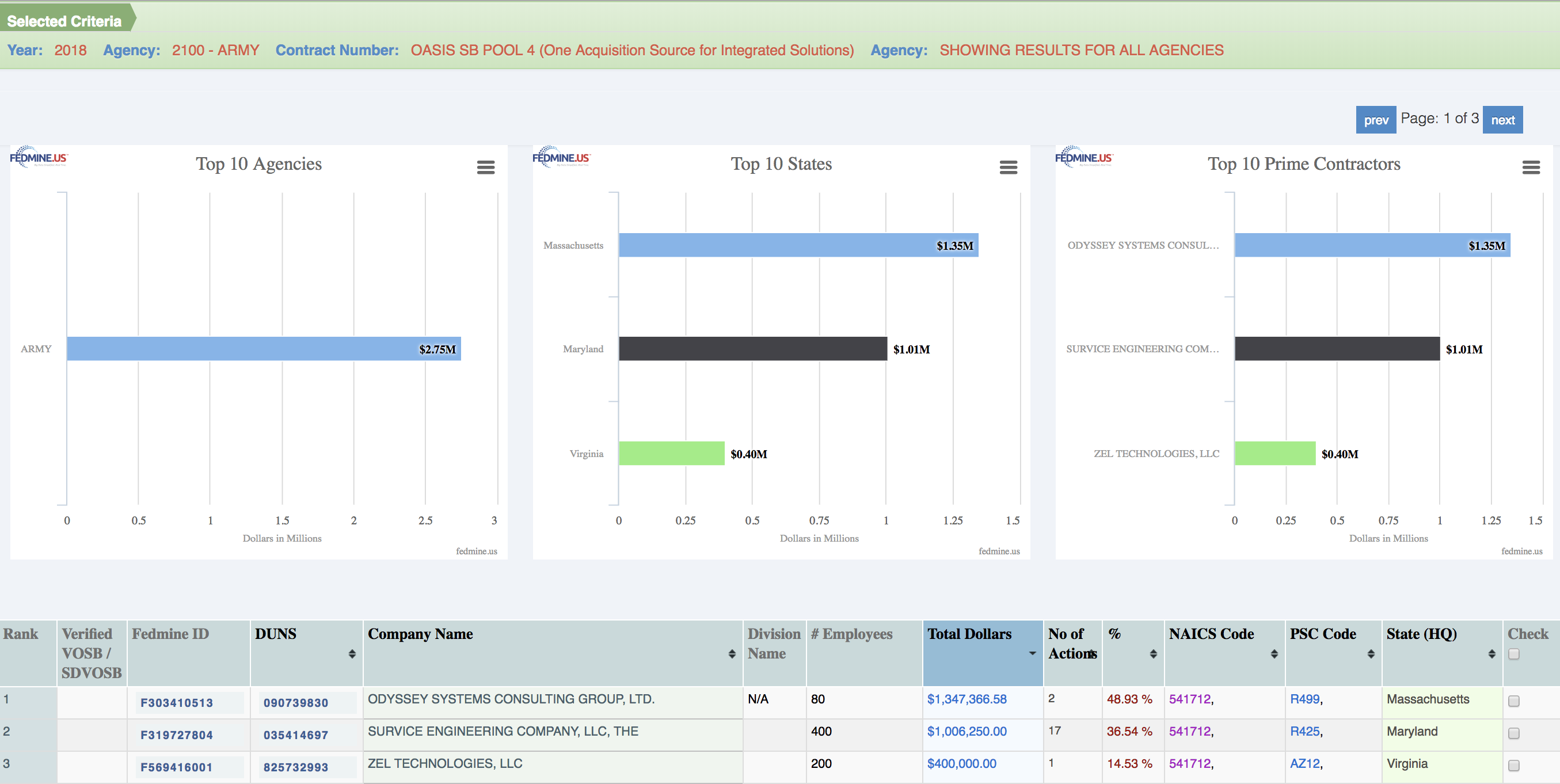Go to the next page with next button
1560x784 pixels.
(1503, 120)
